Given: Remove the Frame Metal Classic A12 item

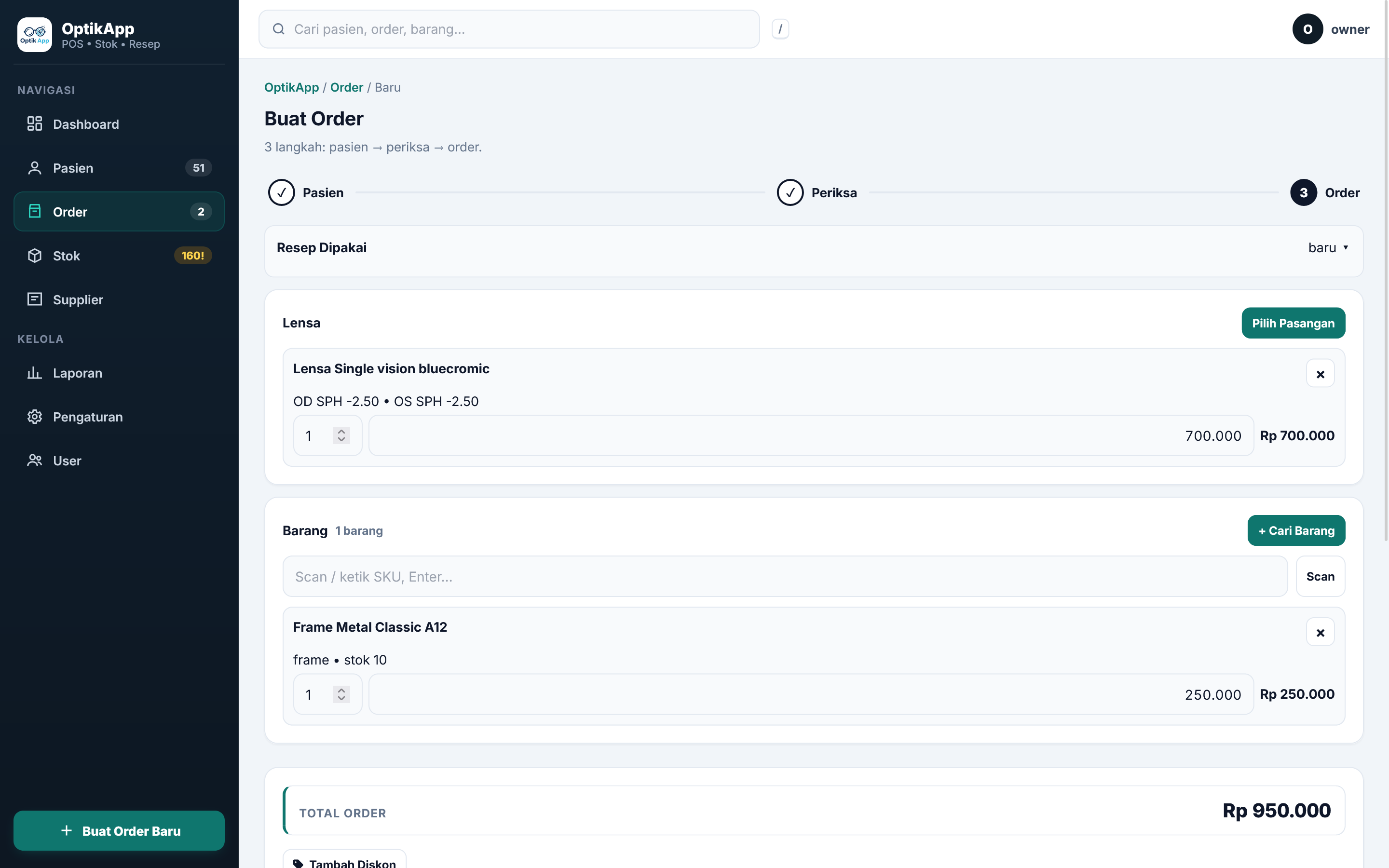Looking at the screenshot, I should 1320,632.
